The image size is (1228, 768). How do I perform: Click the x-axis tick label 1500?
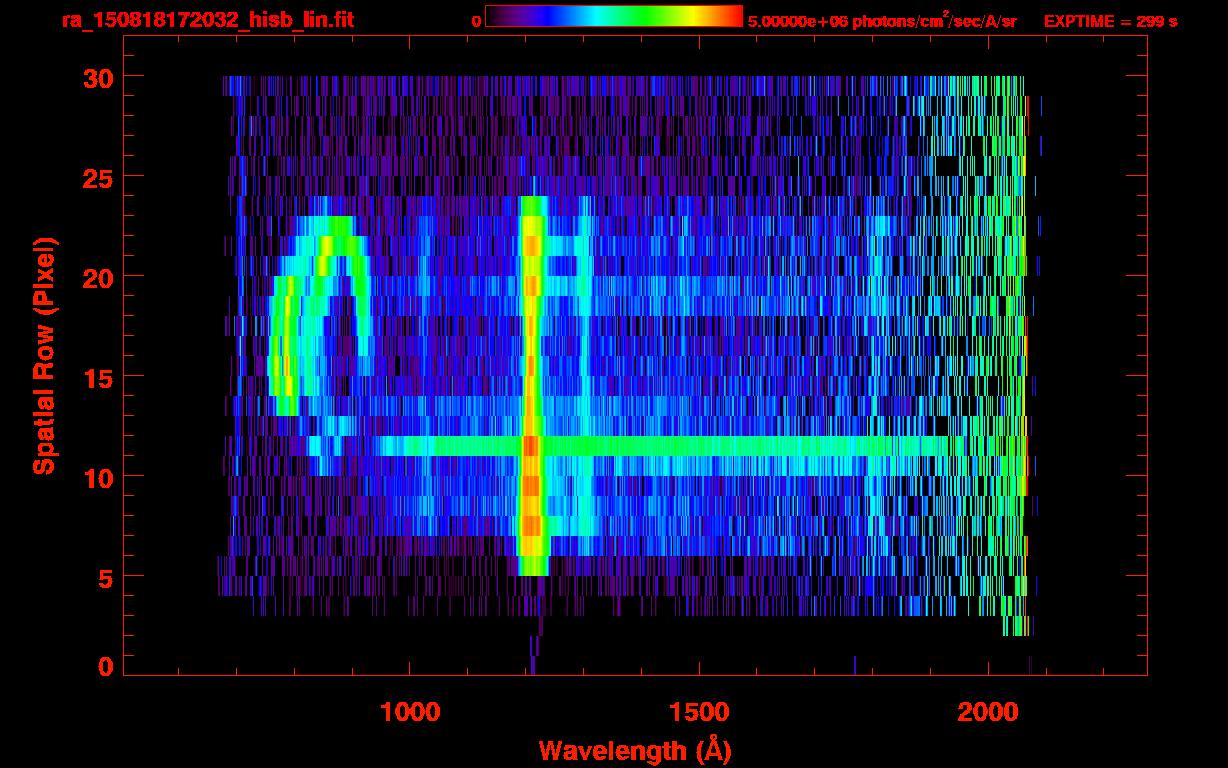[699, 712]
